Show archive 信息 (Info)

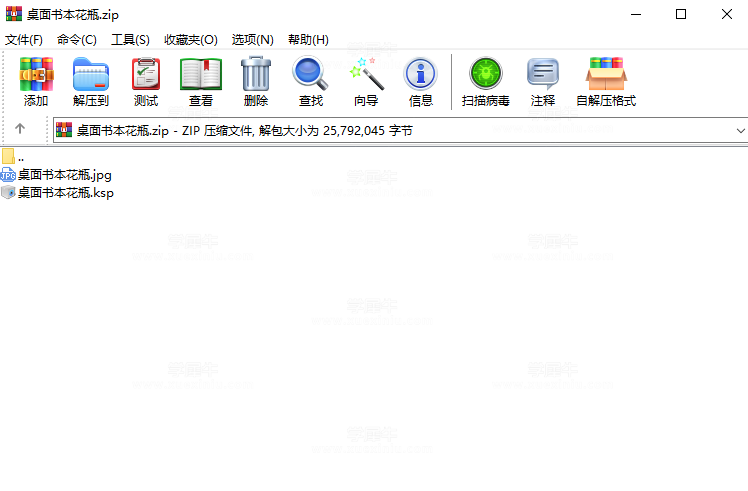pos(420,74)
